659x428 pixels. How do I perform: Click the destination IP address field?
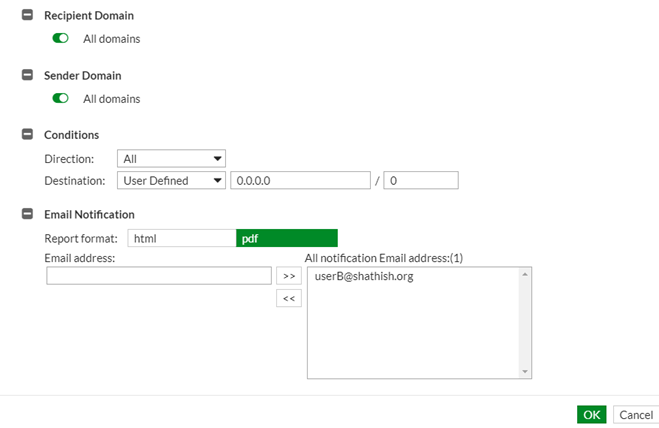pos(300,180)
